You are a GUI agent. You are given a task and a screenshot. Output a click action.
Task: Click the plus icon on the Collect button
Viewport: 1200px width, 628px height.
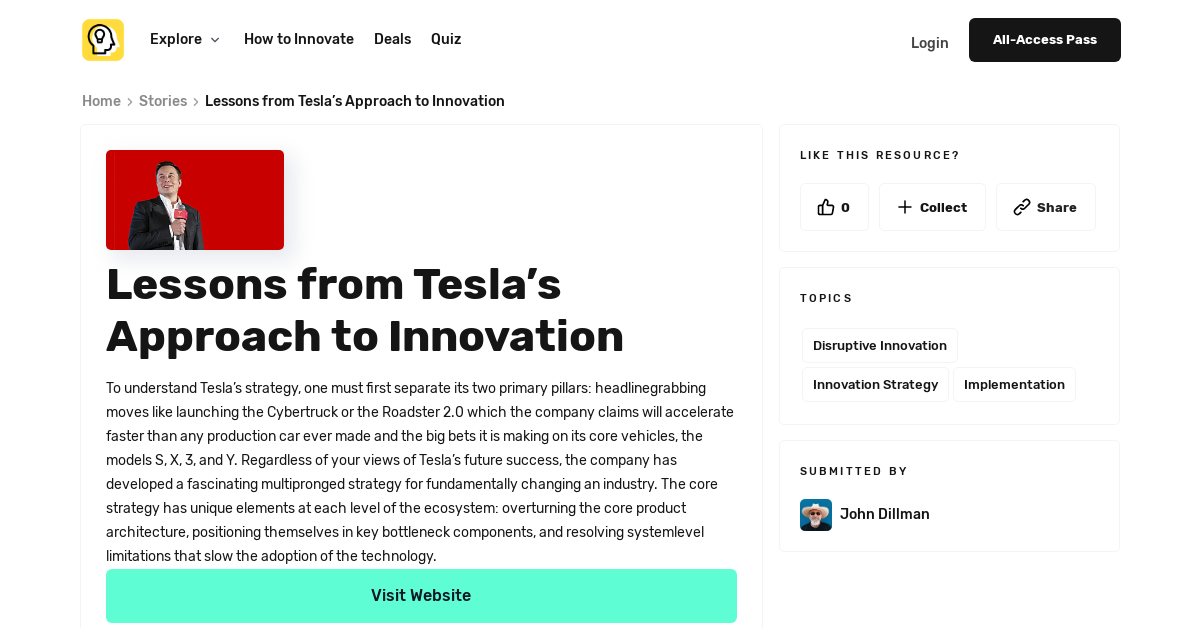click(904, 207)
